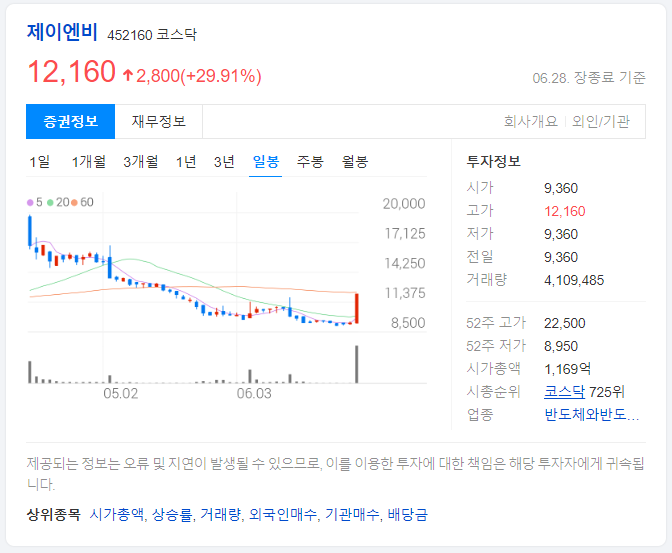Open the 반도체와반도... sector link
The image size is (672, 553).
[591, 415]
